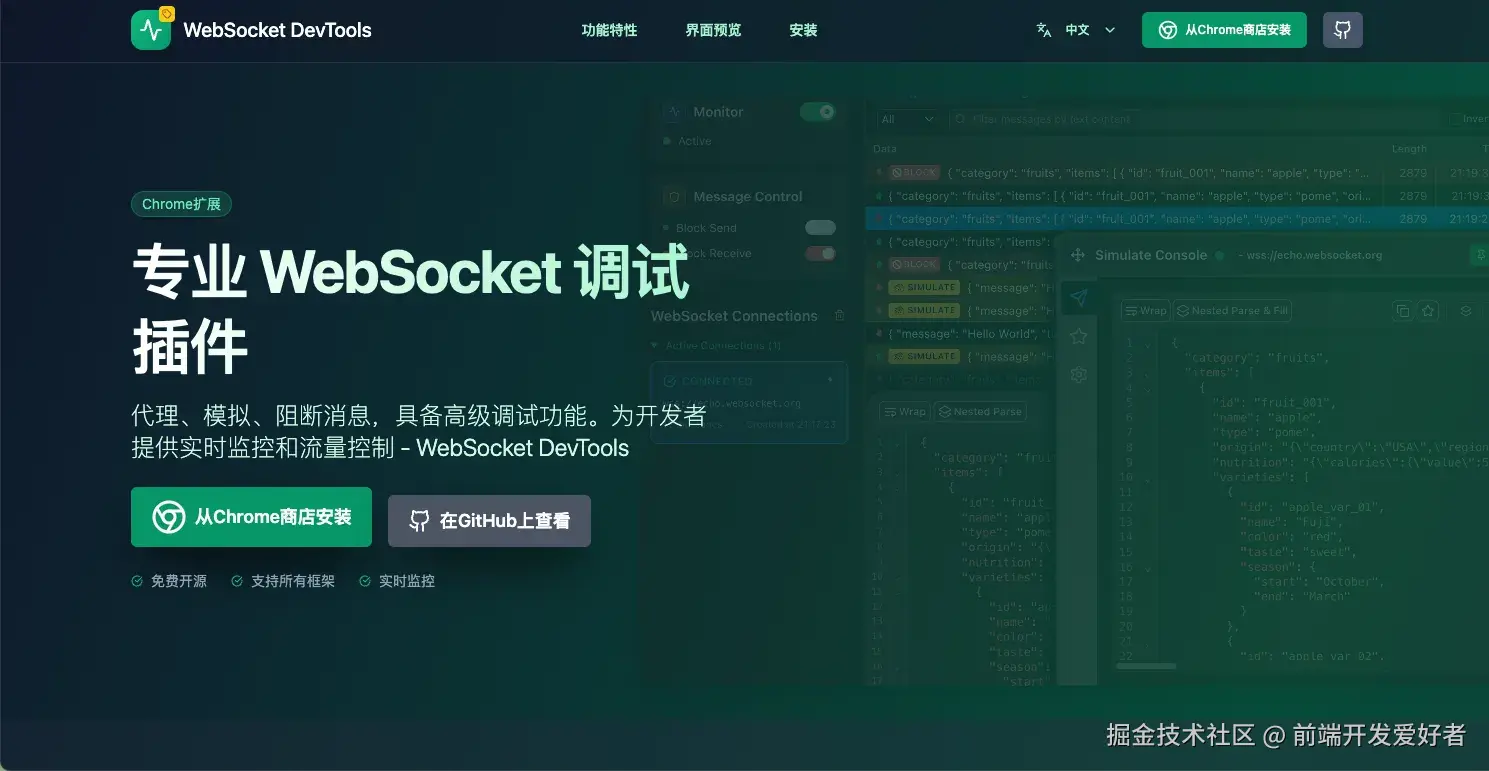Viewport: 1489px width, 771px height.
Task: Open the star favorites tab in console sidebar
Action: pos(1078,336)
